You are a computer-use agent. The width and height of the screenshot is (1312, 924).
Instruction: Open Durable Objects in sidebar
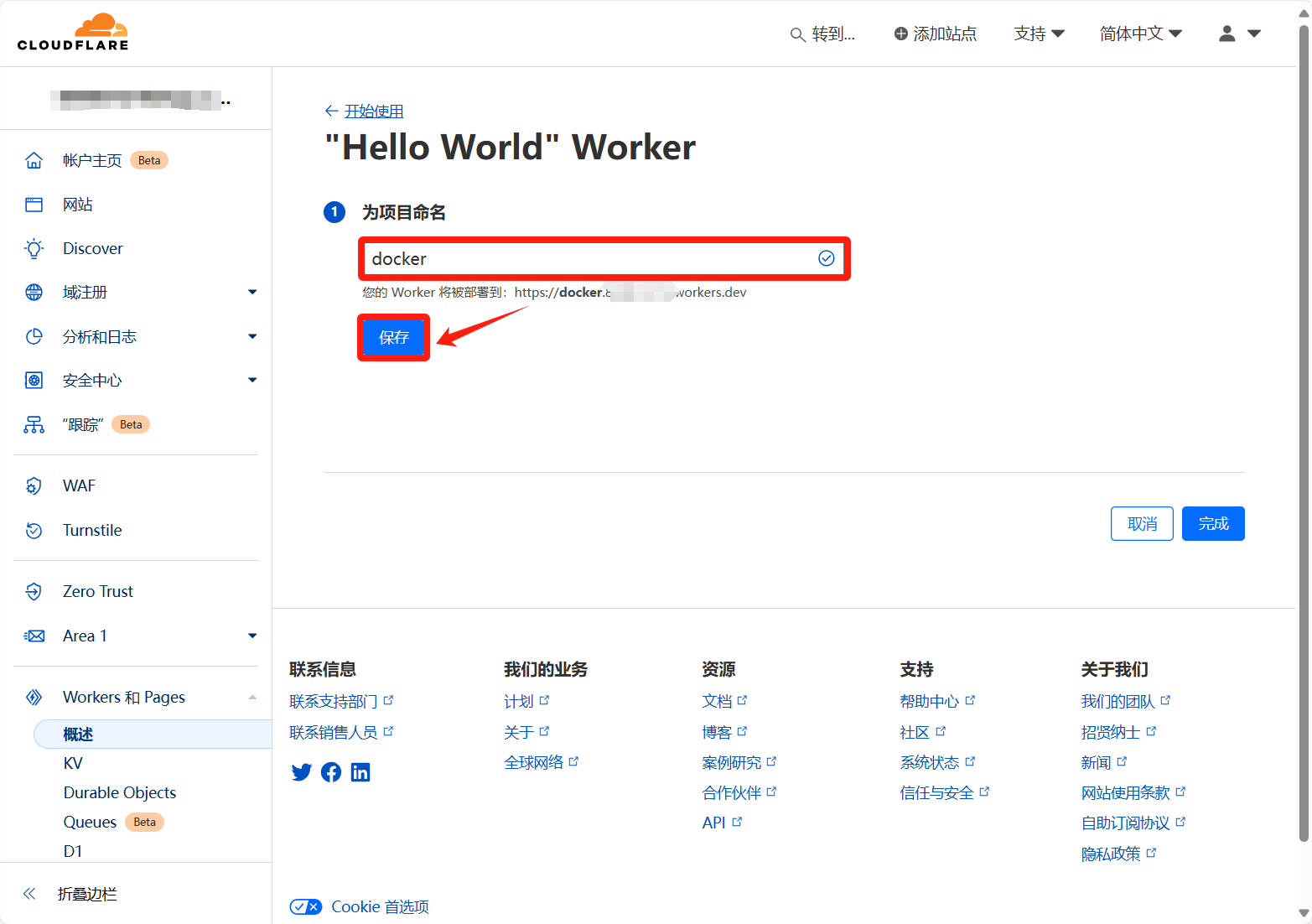coord(120,792)
